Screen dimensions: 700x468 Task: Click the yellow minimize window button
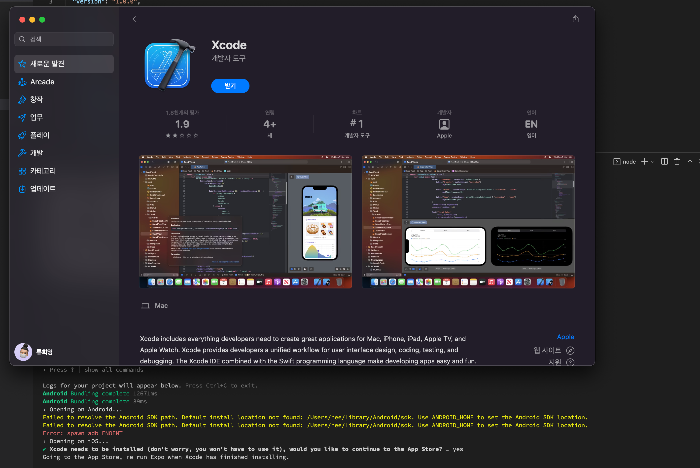click(x=32, y=20)
